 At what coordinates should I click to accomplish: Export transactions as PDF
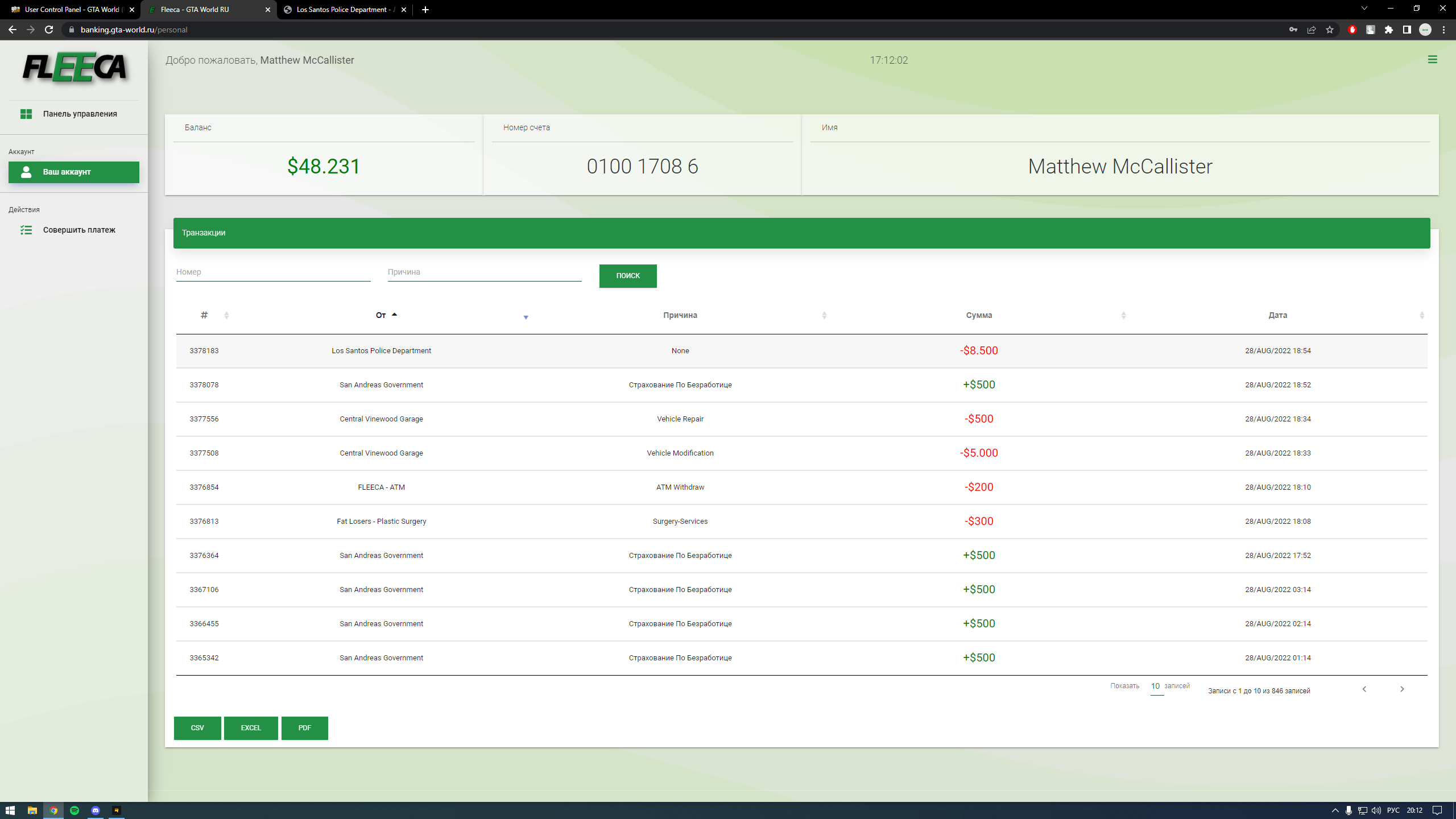tap(305, 728)
